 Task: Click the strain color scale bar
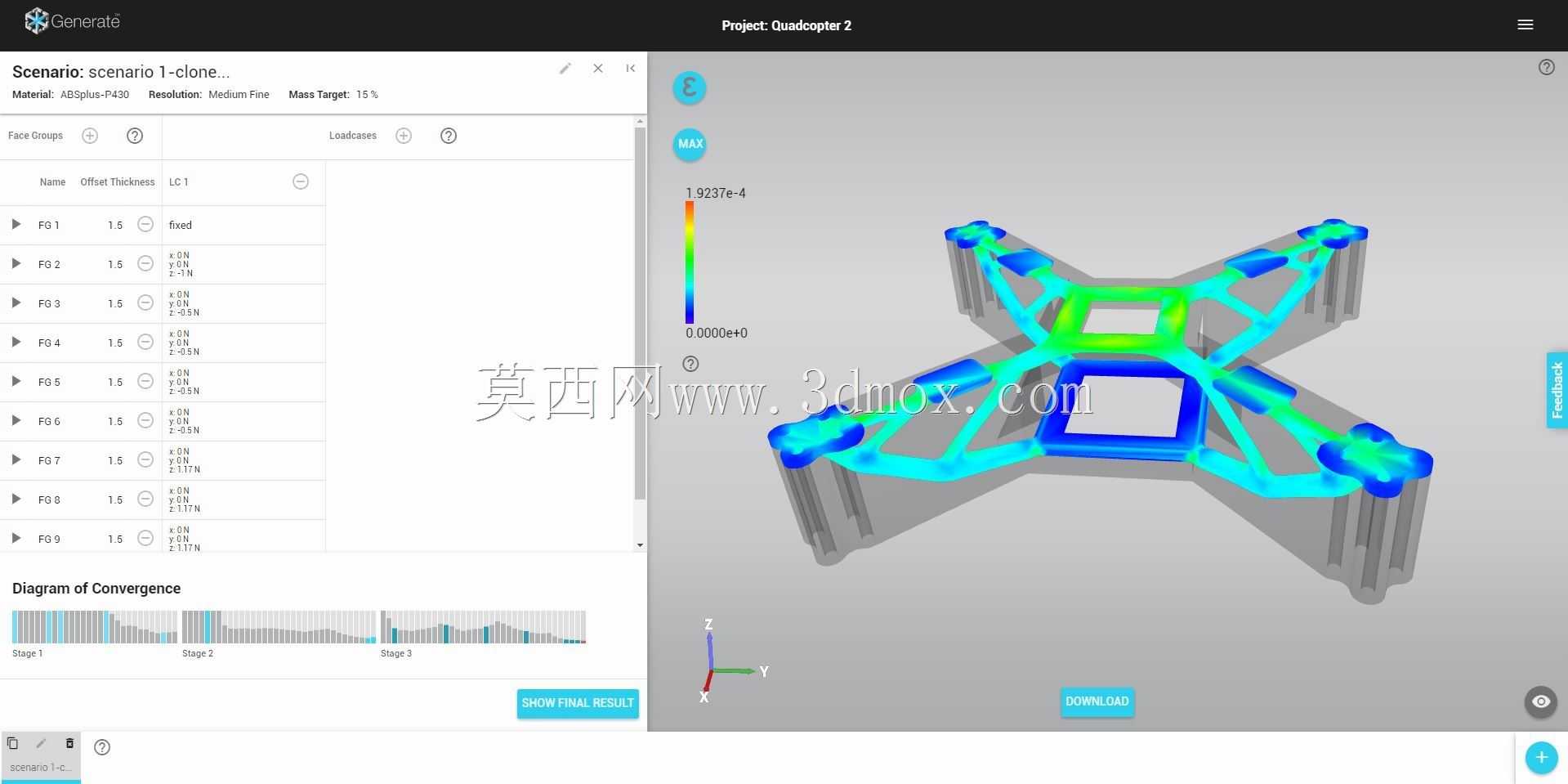pos(690,262)
